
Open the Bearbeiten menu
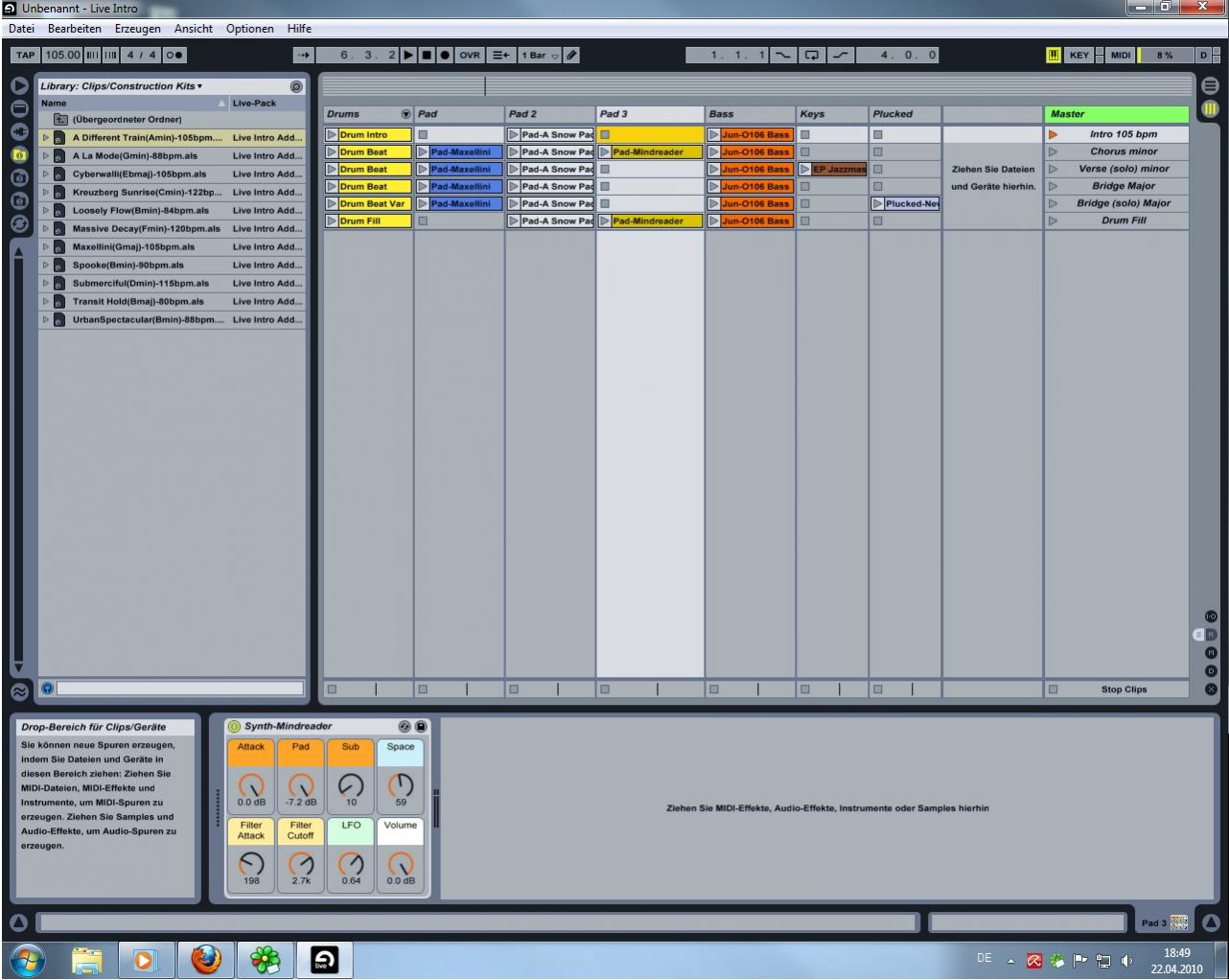coord(75,29)
